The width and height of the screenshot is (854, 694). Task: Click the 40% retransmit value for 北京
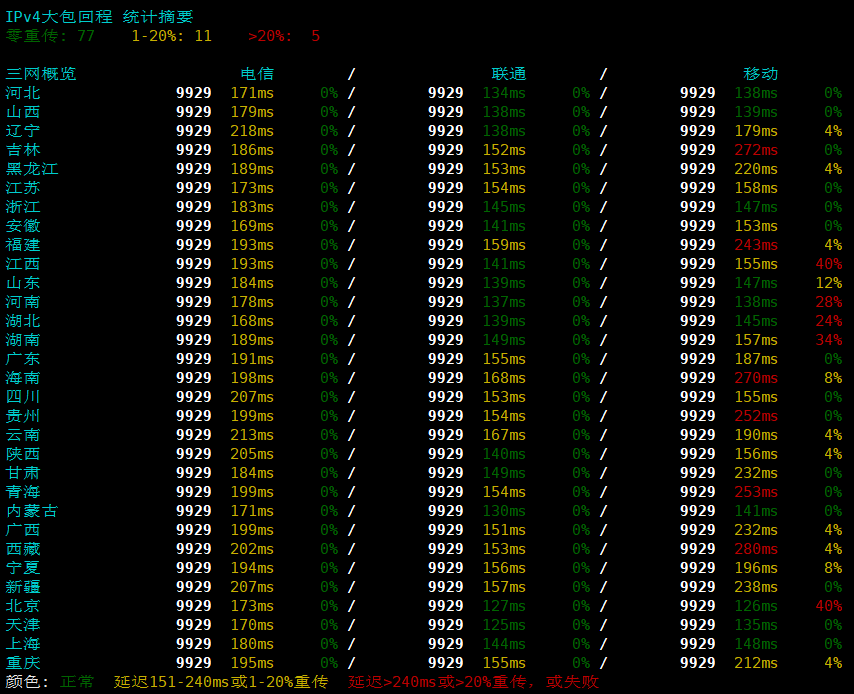[x=829, y=606]
